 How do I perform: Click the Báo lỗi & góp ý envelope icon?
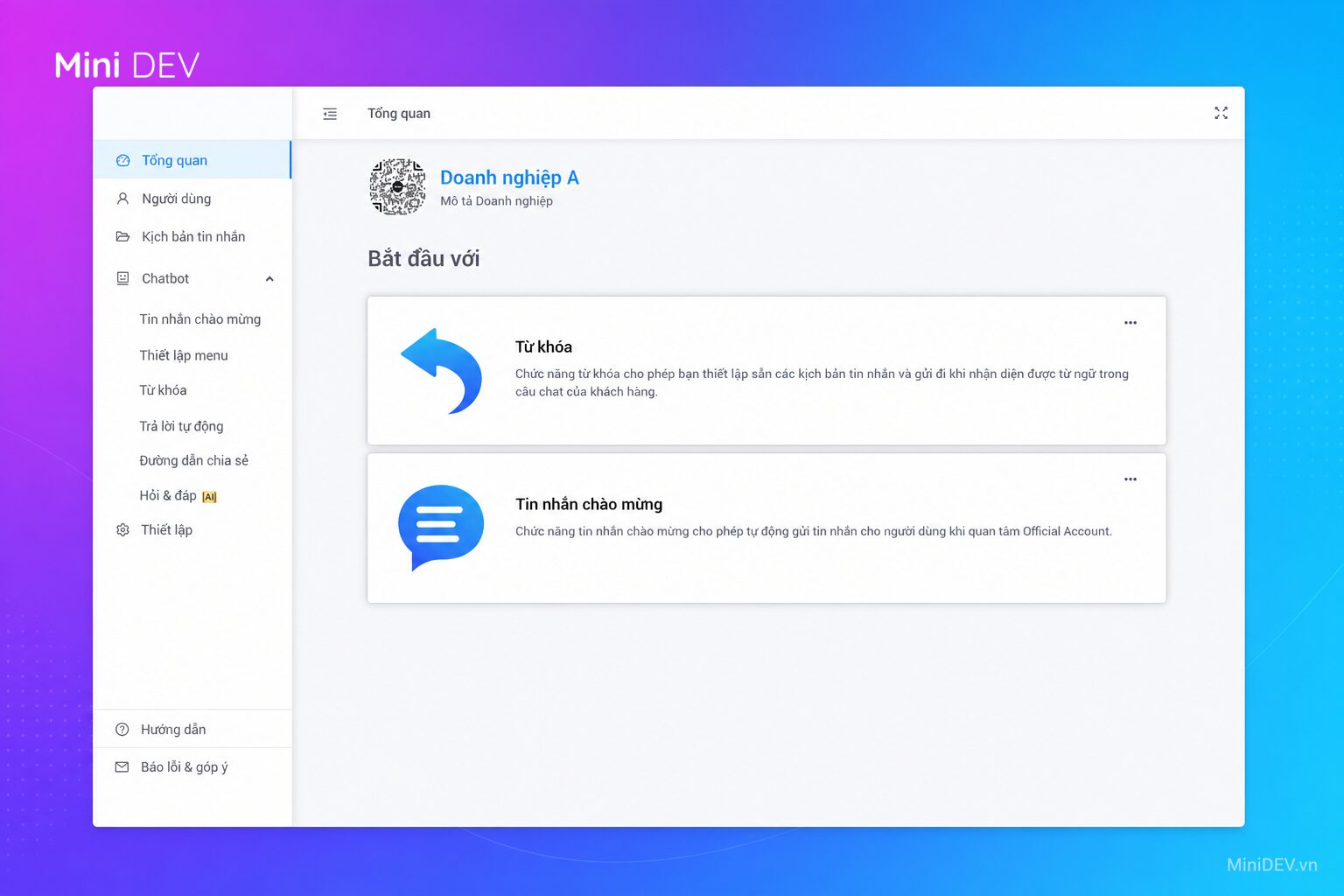[122, 766]
